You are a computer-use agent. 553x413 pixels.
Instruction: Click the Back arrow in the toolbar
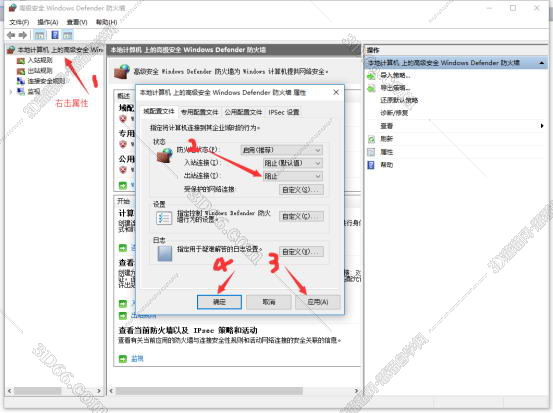coord(11,35)
